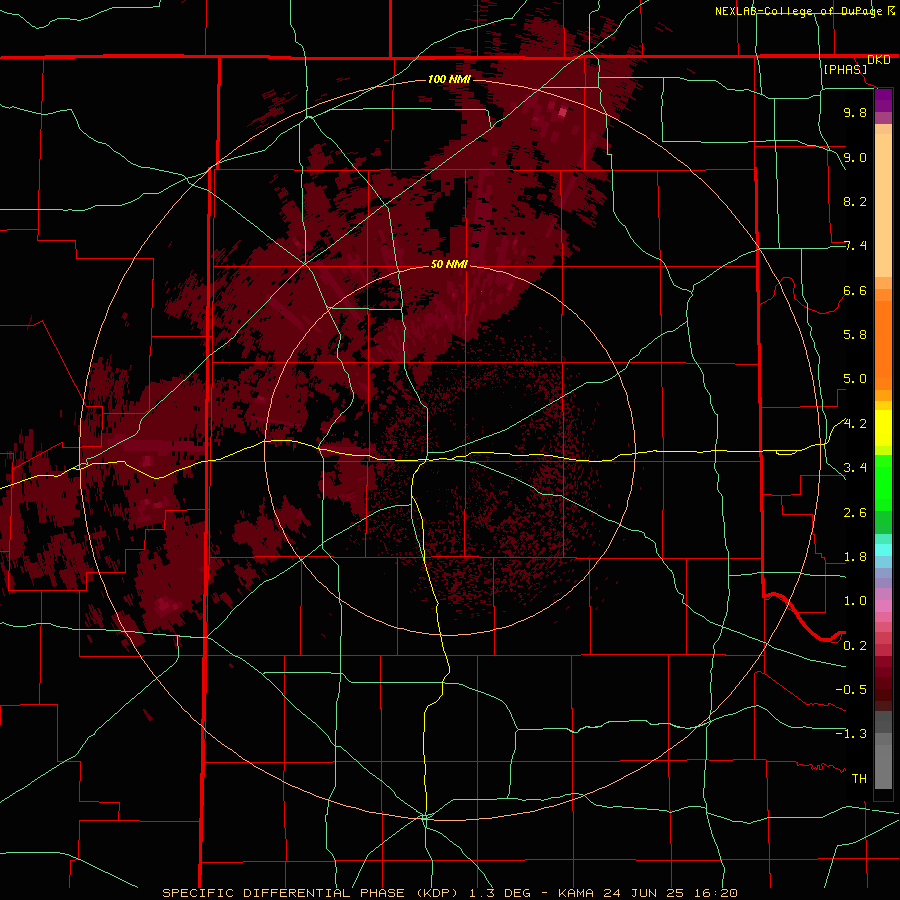Click the 3.4 value on the color scale
Image resolution: width=900 pixels, height=900 pixels.
pos(855,468)
